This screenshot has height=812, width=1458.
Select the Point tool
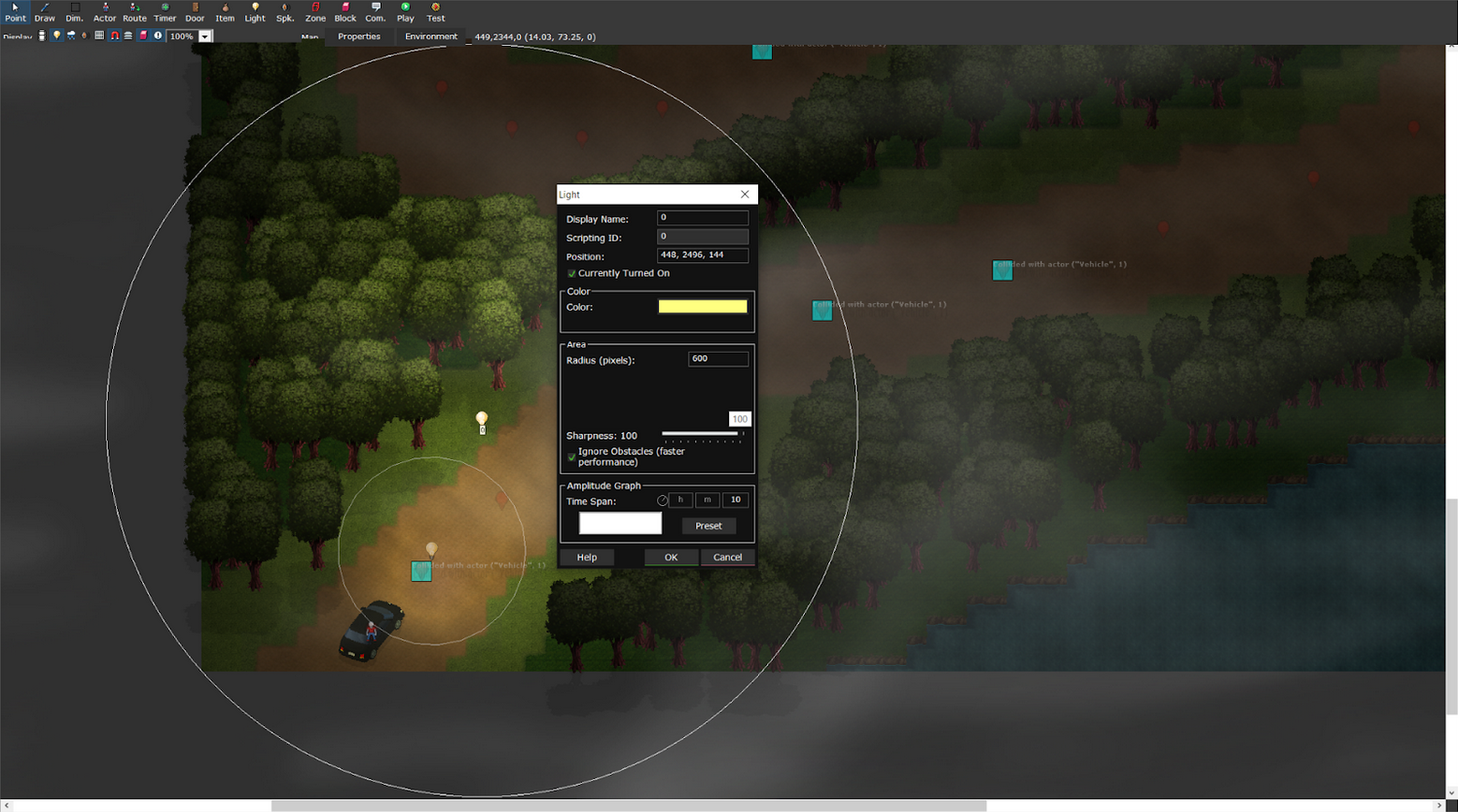[15, 12]
